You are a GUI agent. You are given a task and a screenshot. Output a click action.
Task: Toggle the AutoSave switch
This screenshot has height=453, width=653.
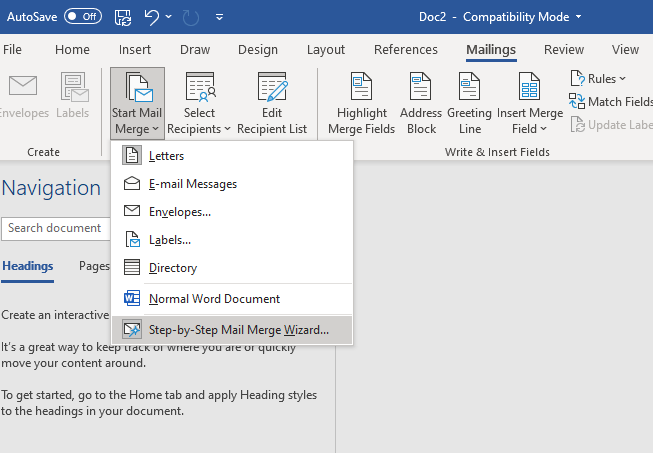point(83,17)
